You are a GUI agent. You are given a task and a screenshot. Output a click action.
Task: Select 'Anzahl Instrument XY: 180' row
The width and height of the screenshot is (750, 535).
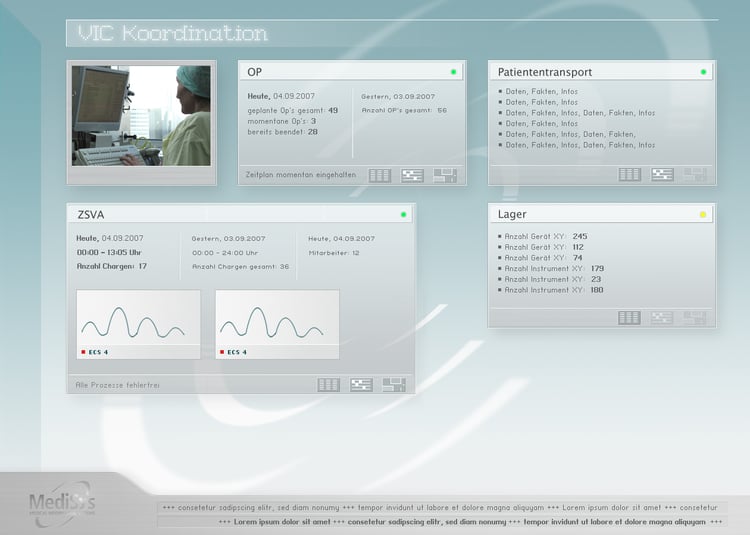pyautogui.click(x=551, y=290)
